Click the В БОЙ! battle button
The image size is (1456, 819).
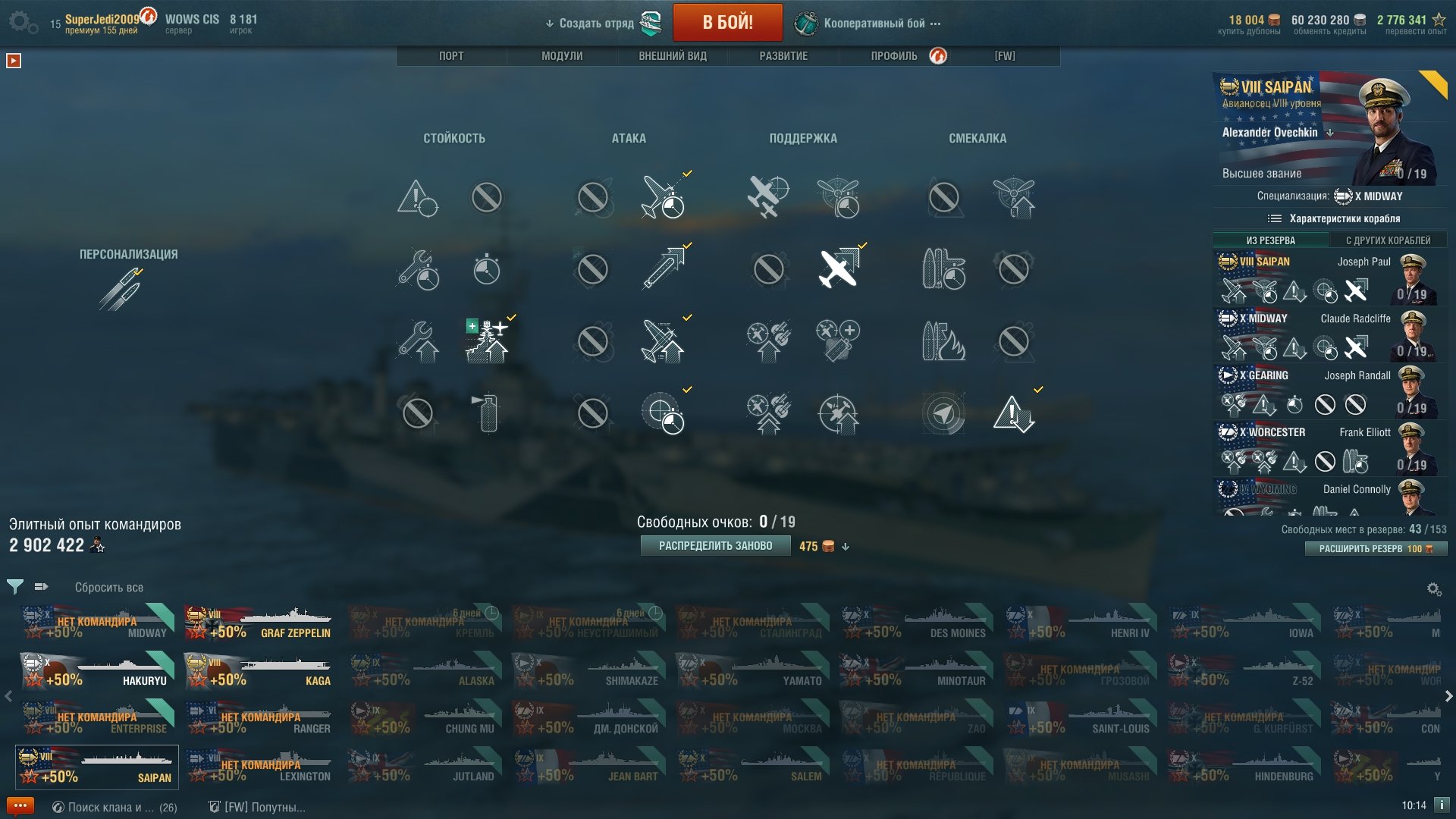pos(727,22)
